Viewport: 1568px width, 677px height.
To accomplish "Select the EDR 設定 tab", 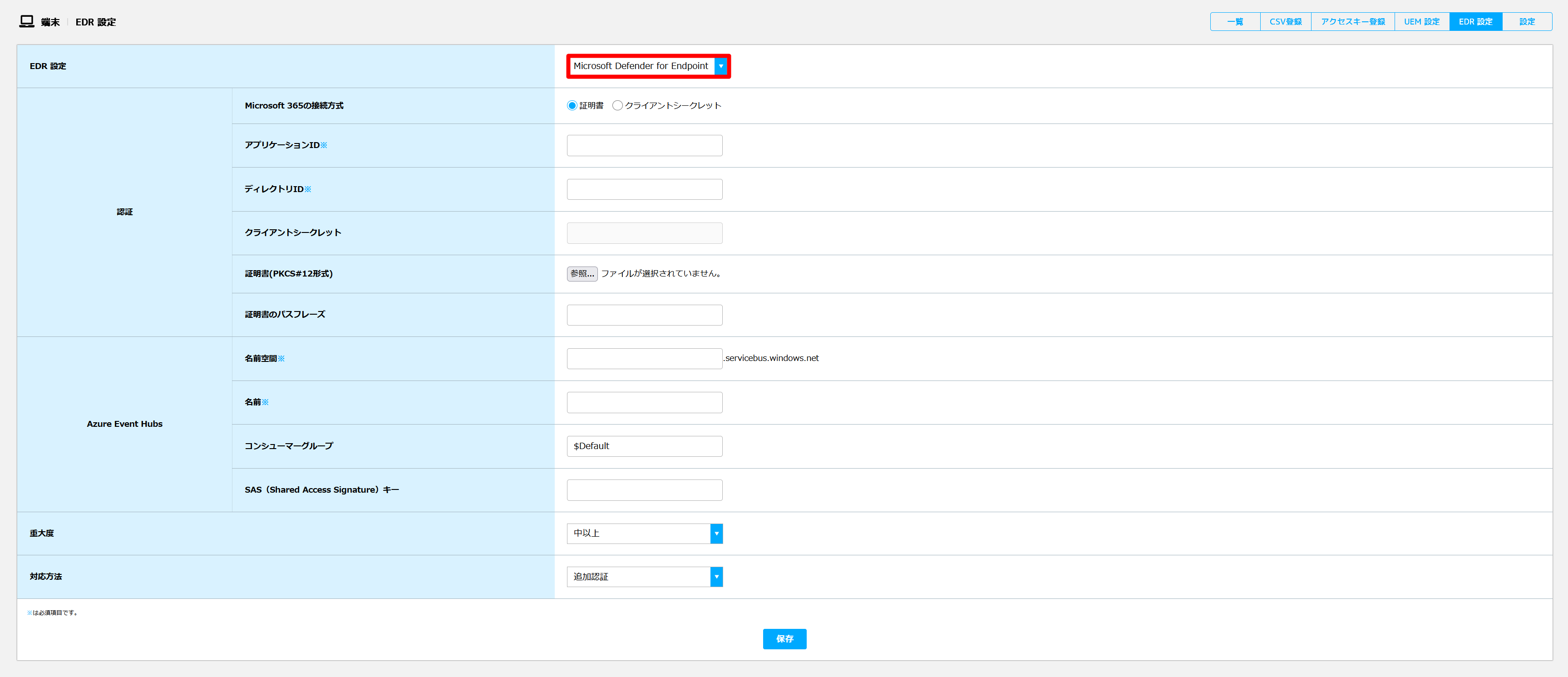I will point(1475,22).
